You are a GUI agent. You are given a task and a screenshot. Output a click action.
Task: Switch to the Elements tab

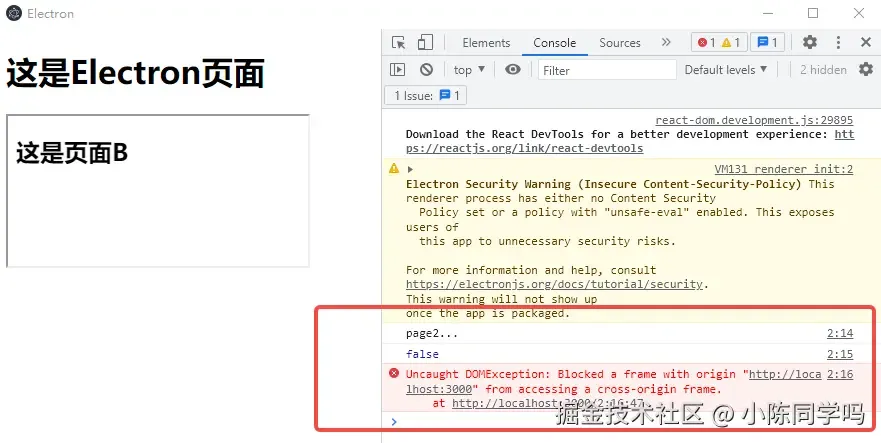(486, 43)
